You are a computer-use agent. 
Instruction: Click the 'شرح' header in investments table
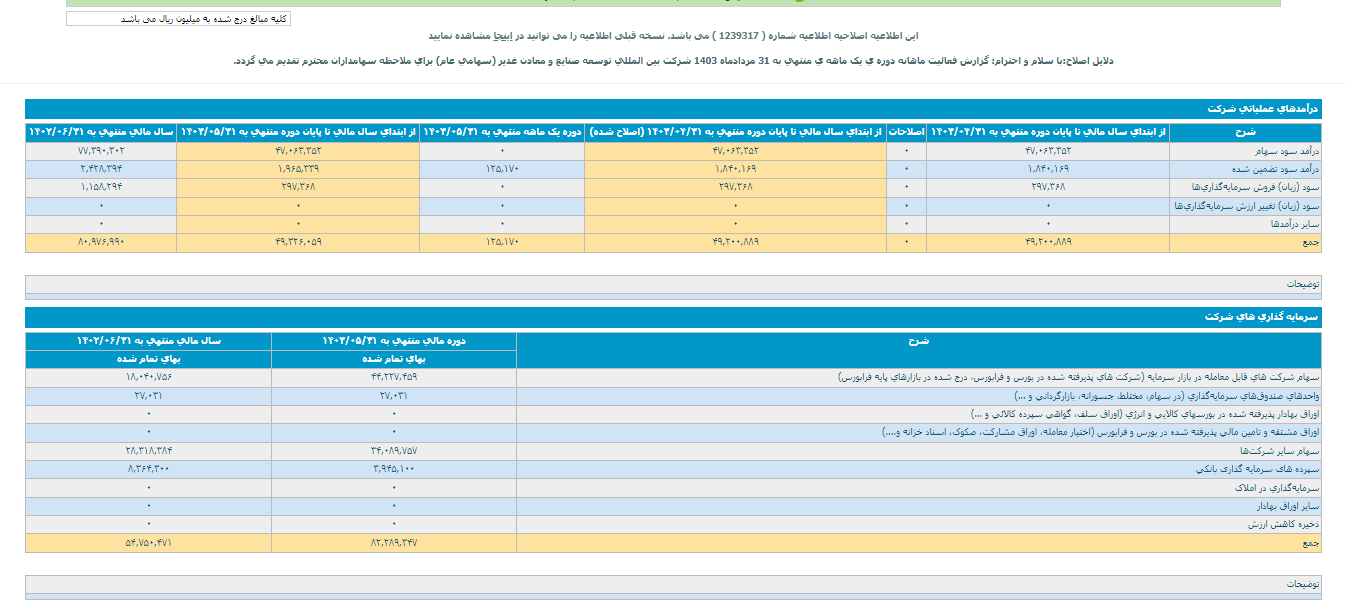[x=918, y=341]
